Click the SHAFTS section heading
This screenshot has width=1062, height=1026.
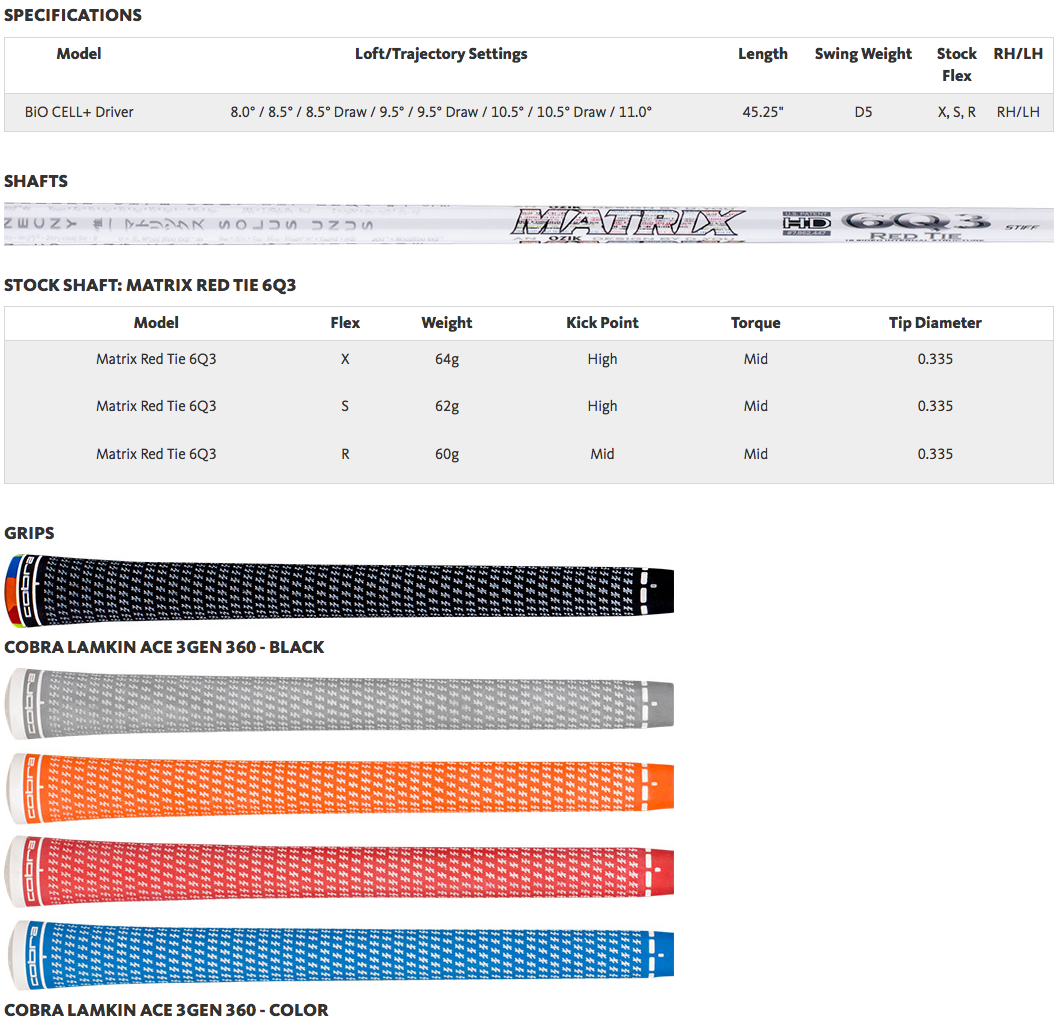tap(36, 181)
